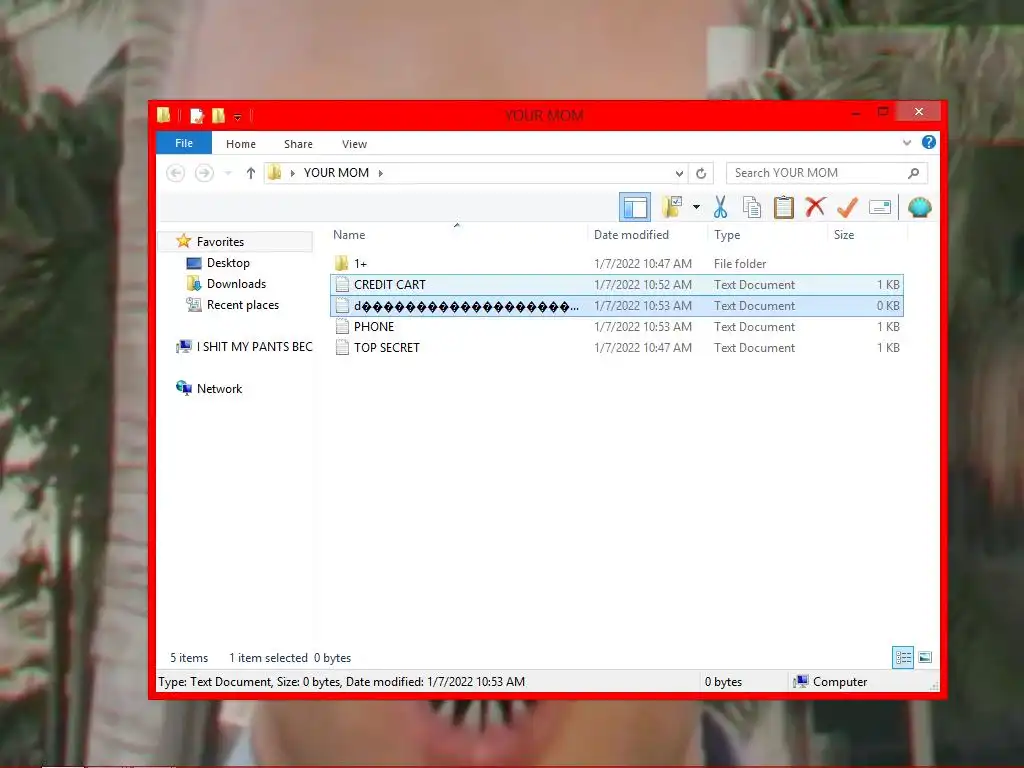1024x768 pixels.
Task: Click the 1+ folder icon
Action: (342, 263)
